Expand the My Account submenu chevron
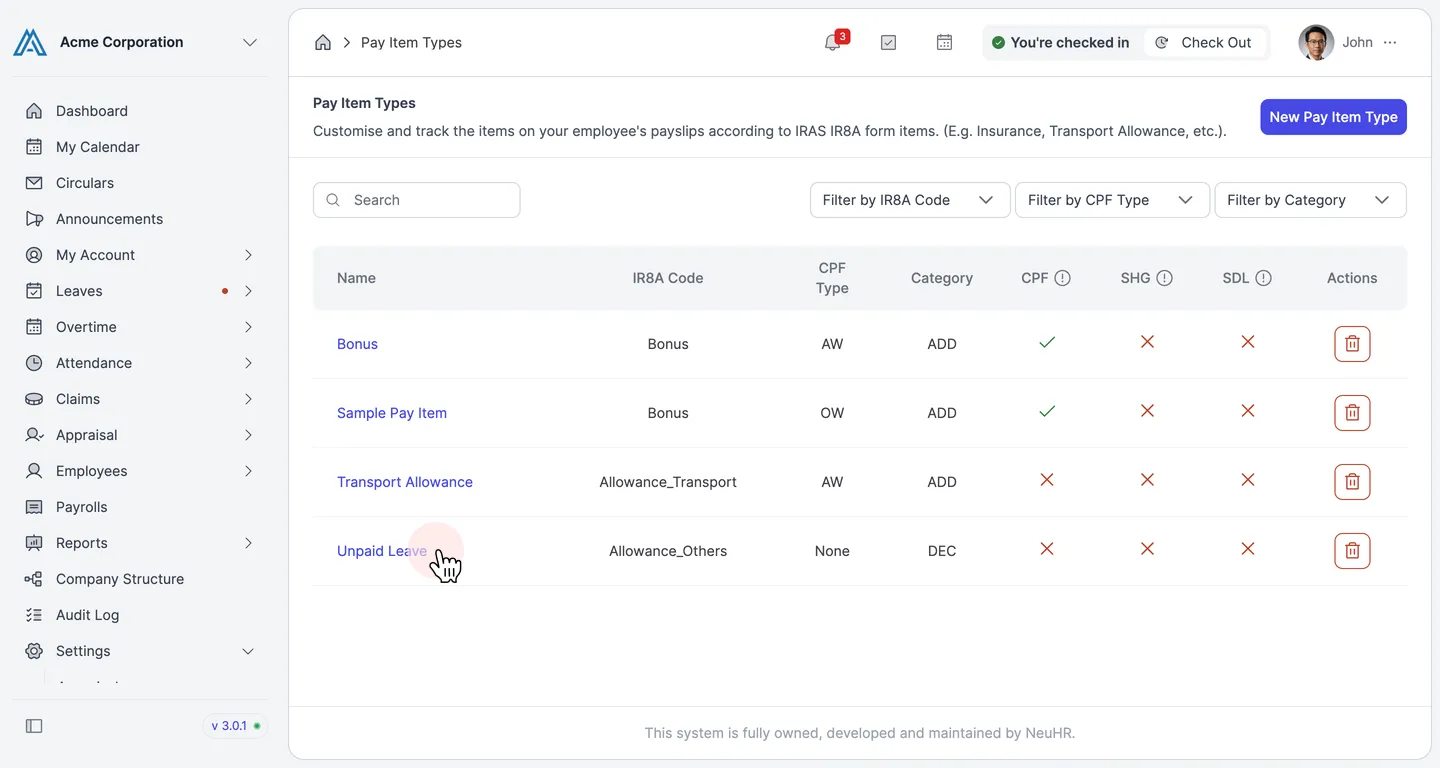This screenshot has width=1440, height=768. click(248, 255)
